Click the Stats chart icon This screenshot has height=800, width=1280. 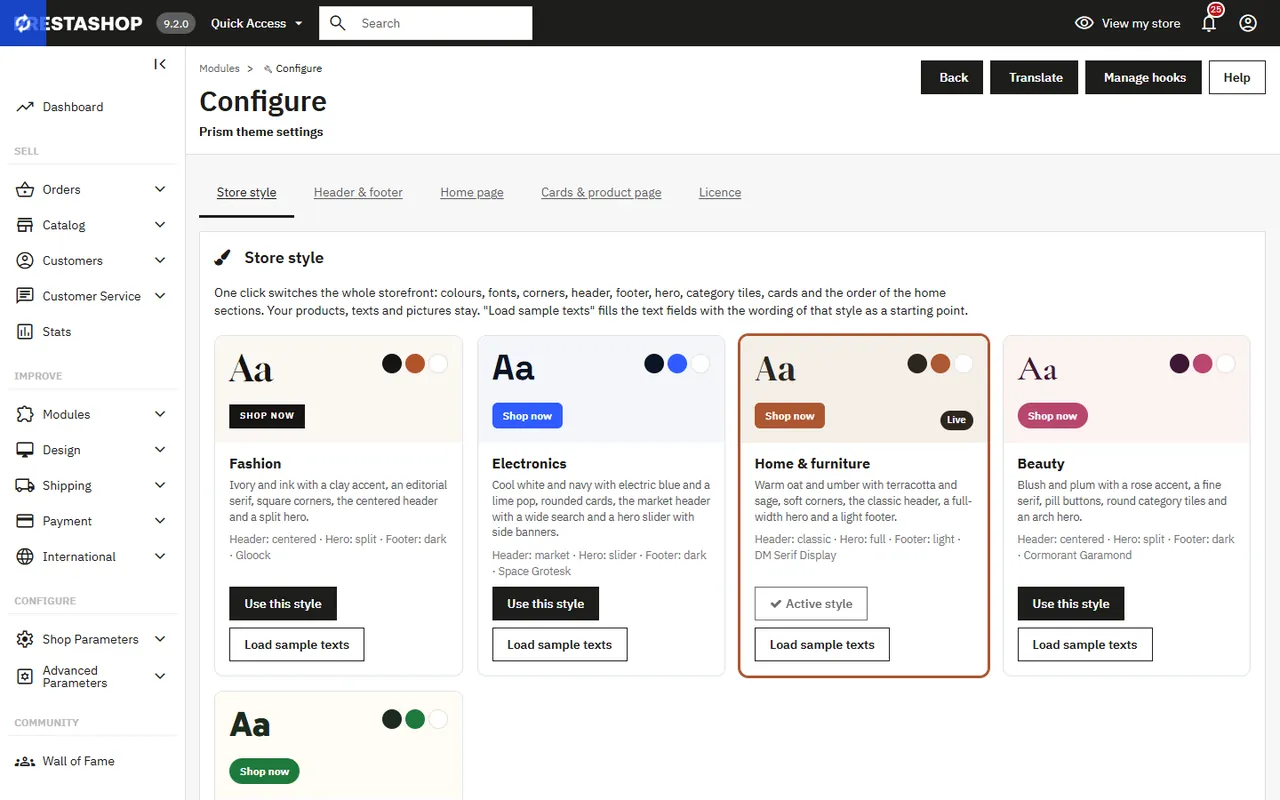click(25, 332)
